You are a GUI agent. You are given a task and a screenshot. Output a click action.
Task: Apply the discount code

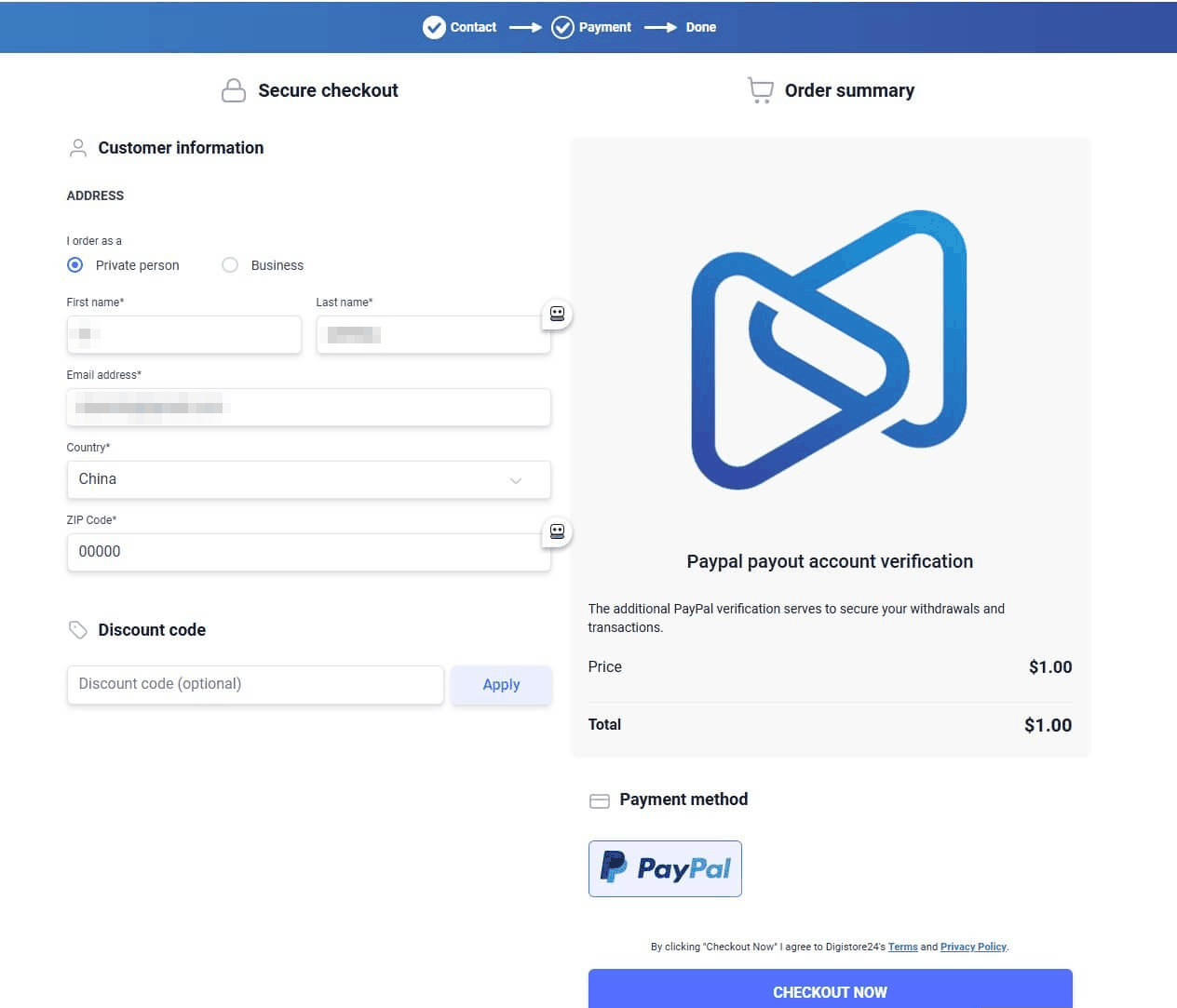click(x=501, y=685)
